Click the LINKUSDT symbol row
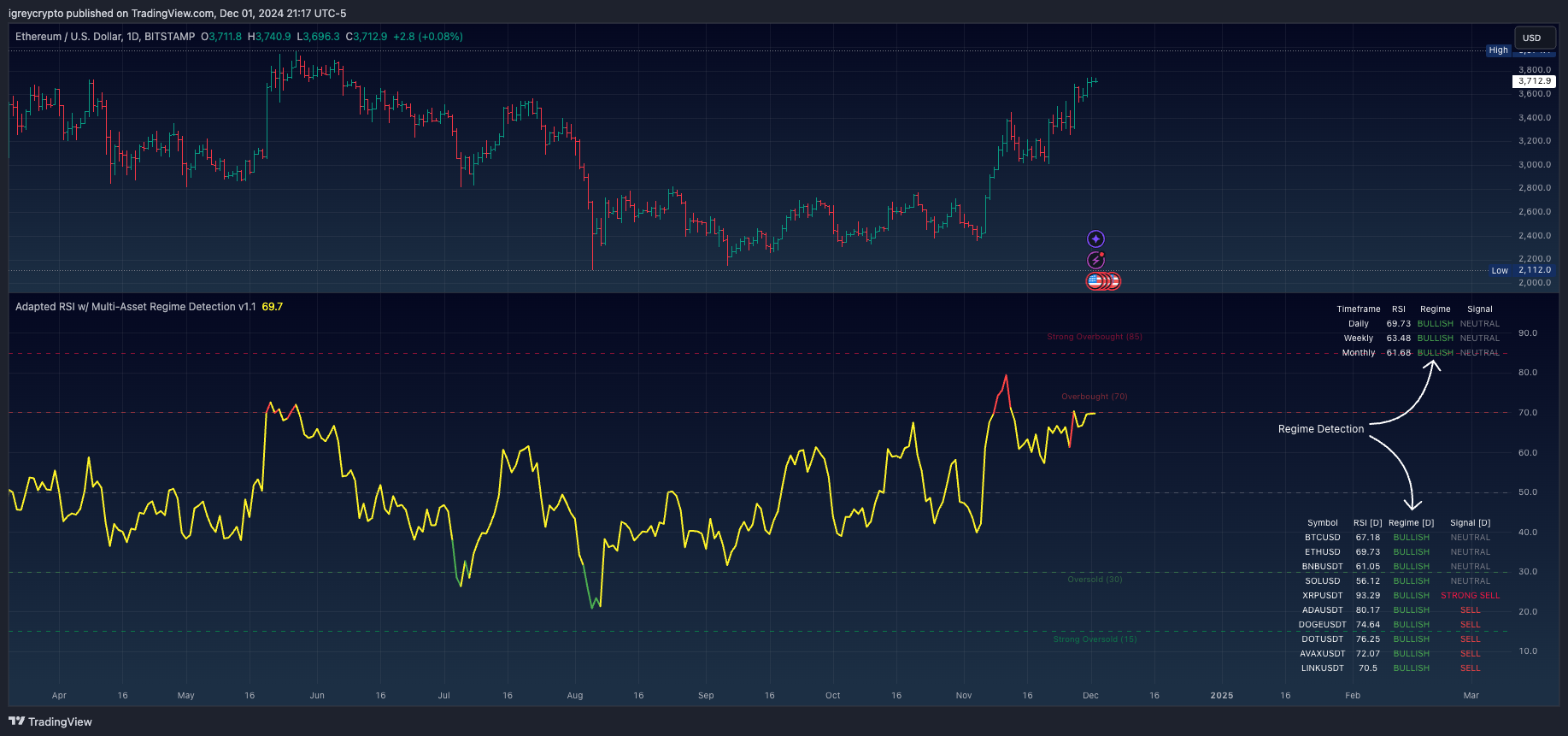 tap(1323, 668)
